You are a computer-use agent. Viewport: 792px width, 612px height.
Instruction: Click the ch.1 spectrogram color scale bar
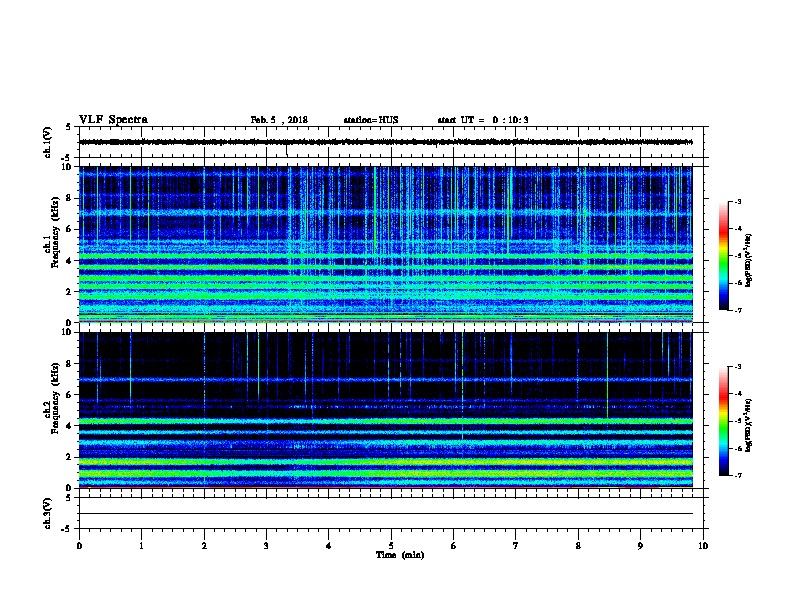click(x=724, y=256)
